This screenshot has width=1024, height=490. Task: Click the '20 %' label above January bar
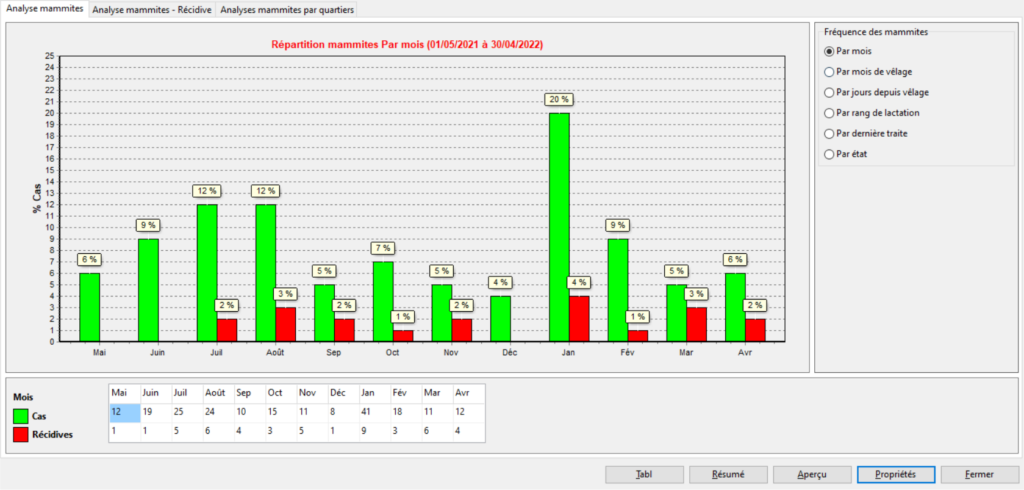click(x=559, y=100)
